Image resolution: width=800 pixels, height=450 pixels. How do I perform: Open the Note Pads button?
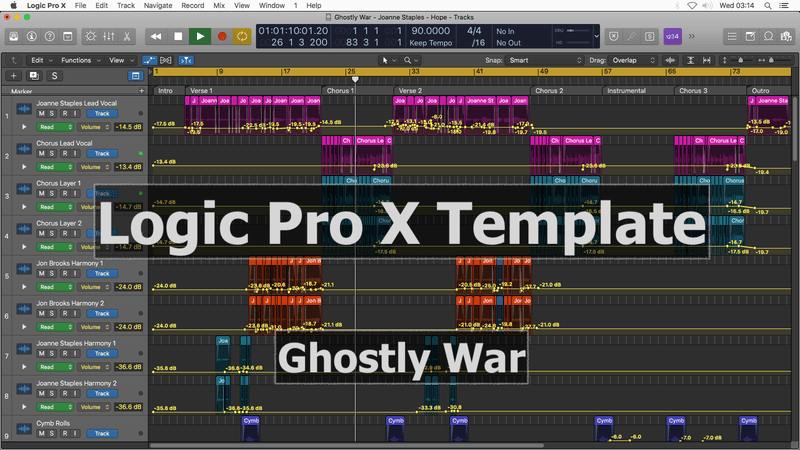[750, 36]
